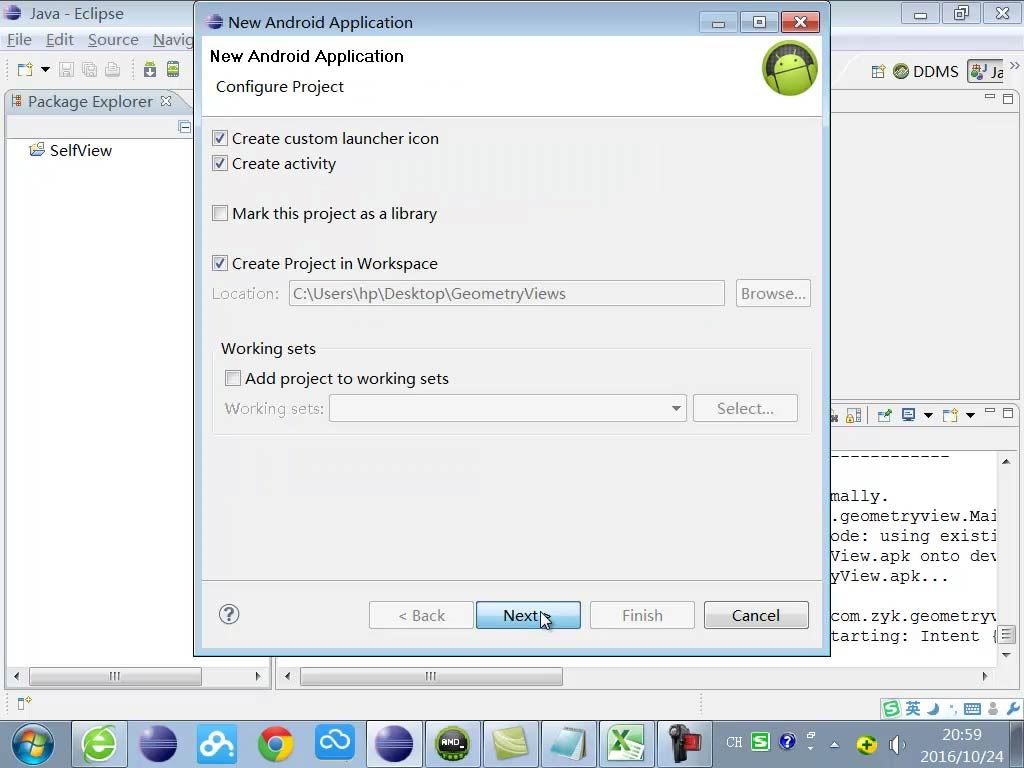The height and width of the screenshot is (768, 1024).
Task: Show hidden perspectives chevron
Action: [x=1014, y=65]
